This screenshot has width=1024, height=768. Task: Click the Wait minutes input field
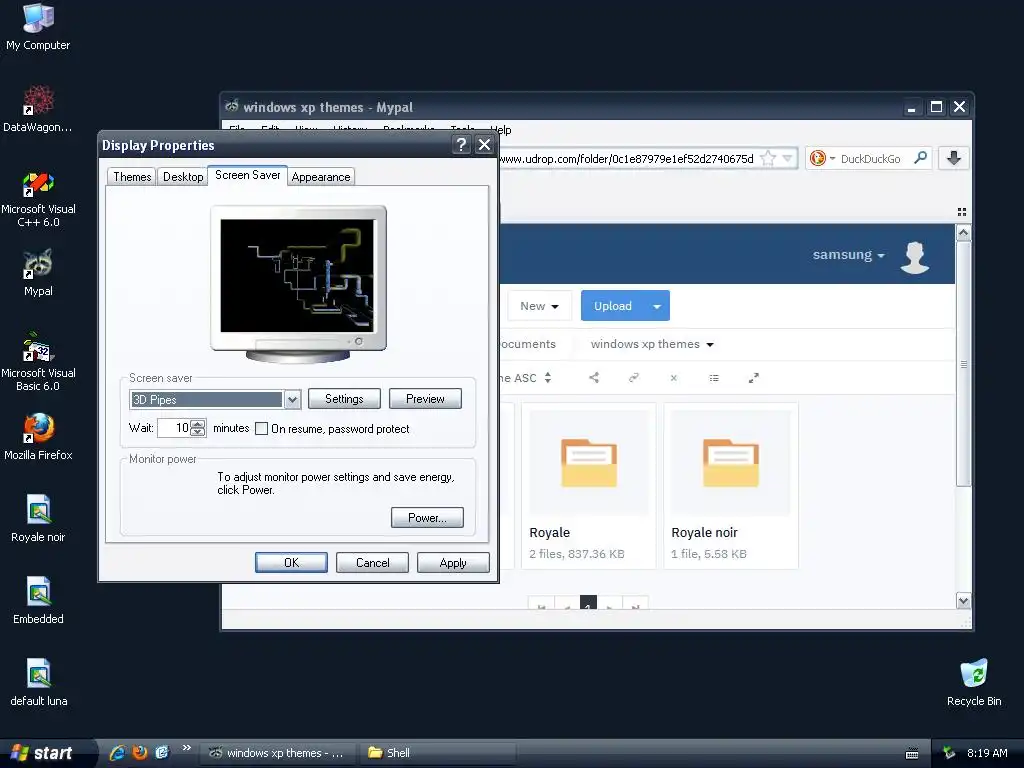click(174, 428)
